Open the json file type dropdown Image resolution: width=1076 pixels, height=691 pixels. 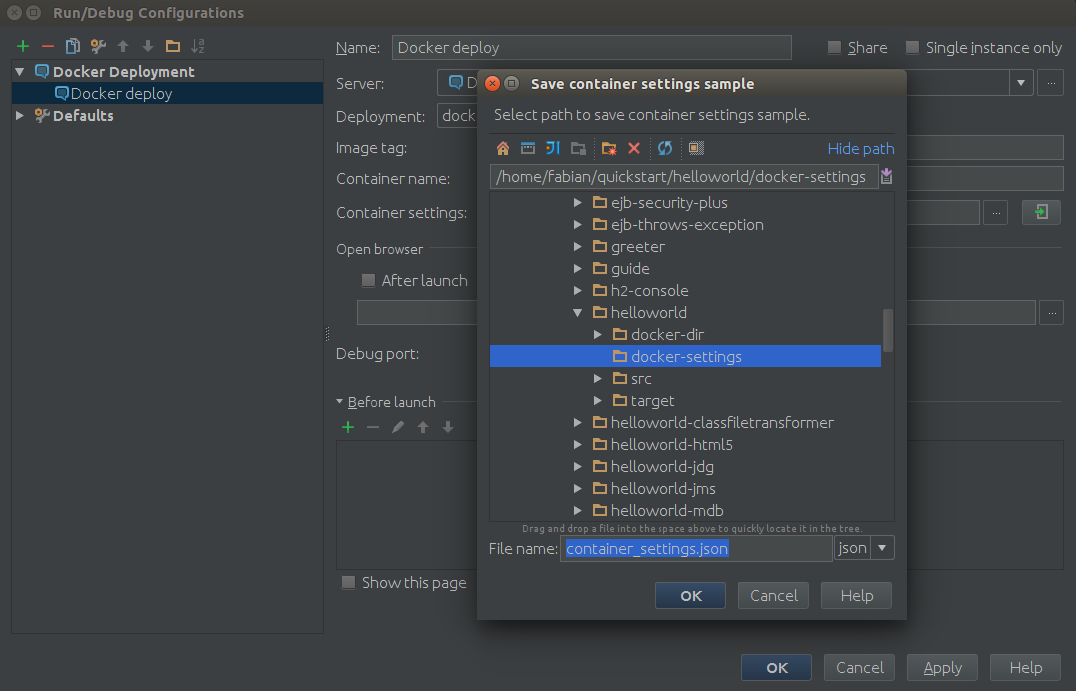(x=882, y=548)
